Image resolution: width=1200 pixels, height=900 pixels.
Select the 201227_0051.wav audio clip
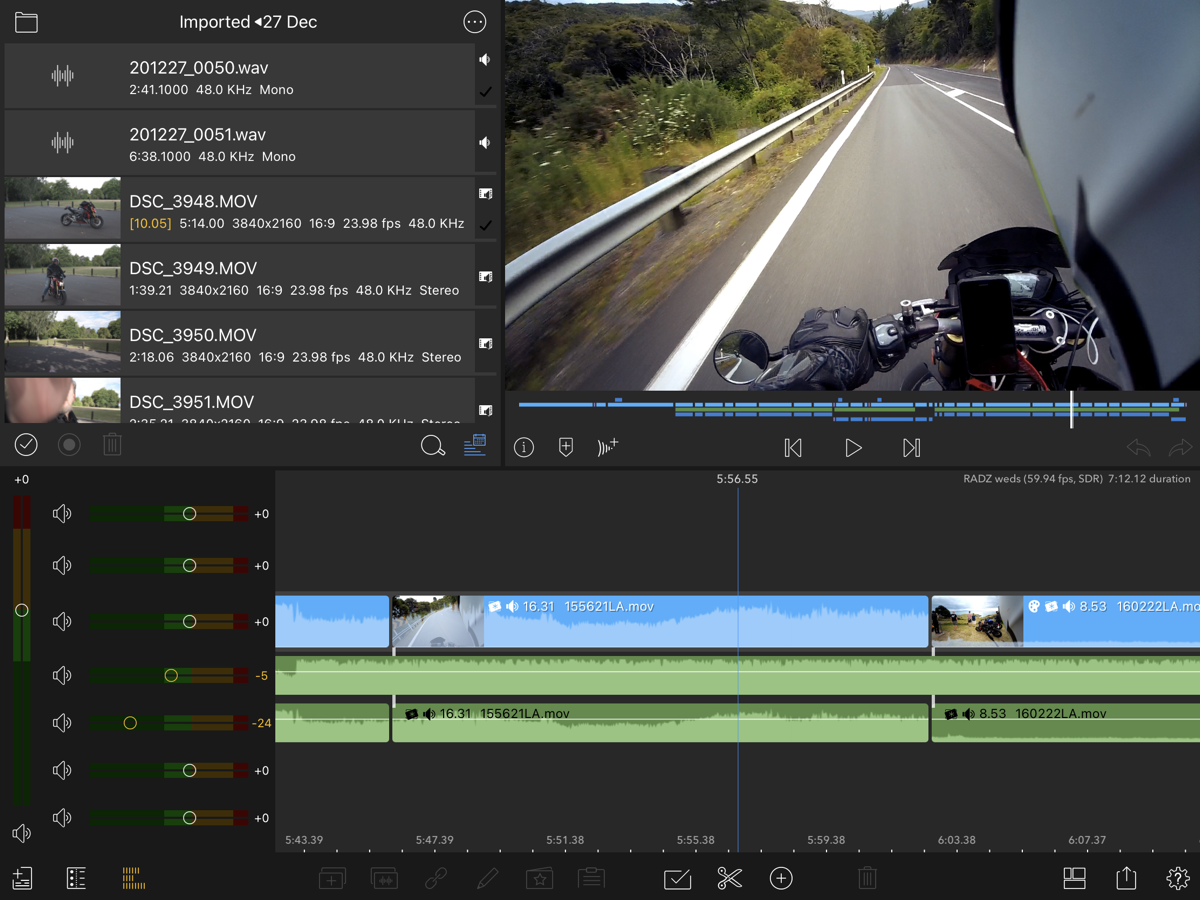tap(239, 143)
